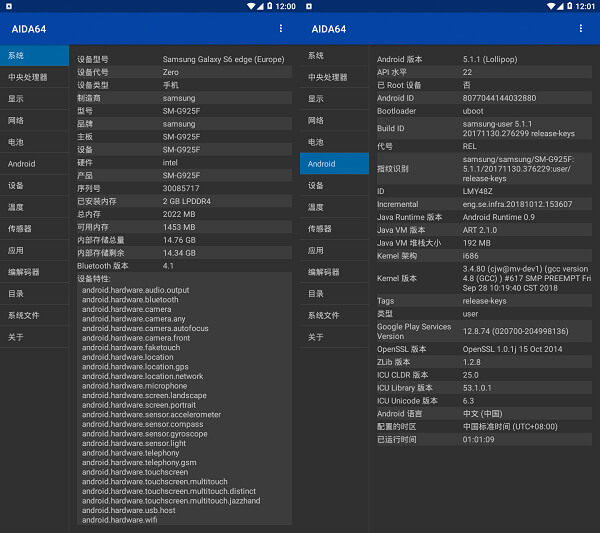Open 电池 section in left screen sidebar
Viewport: 600px width, 533px height.
pos(34,142)
